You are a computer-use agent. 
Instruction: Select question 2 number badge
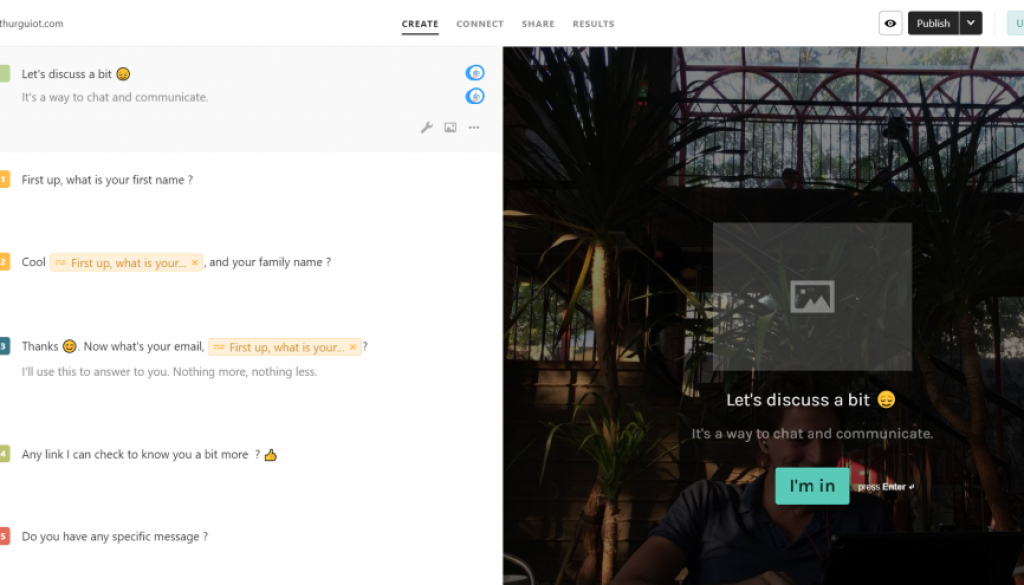4,262
